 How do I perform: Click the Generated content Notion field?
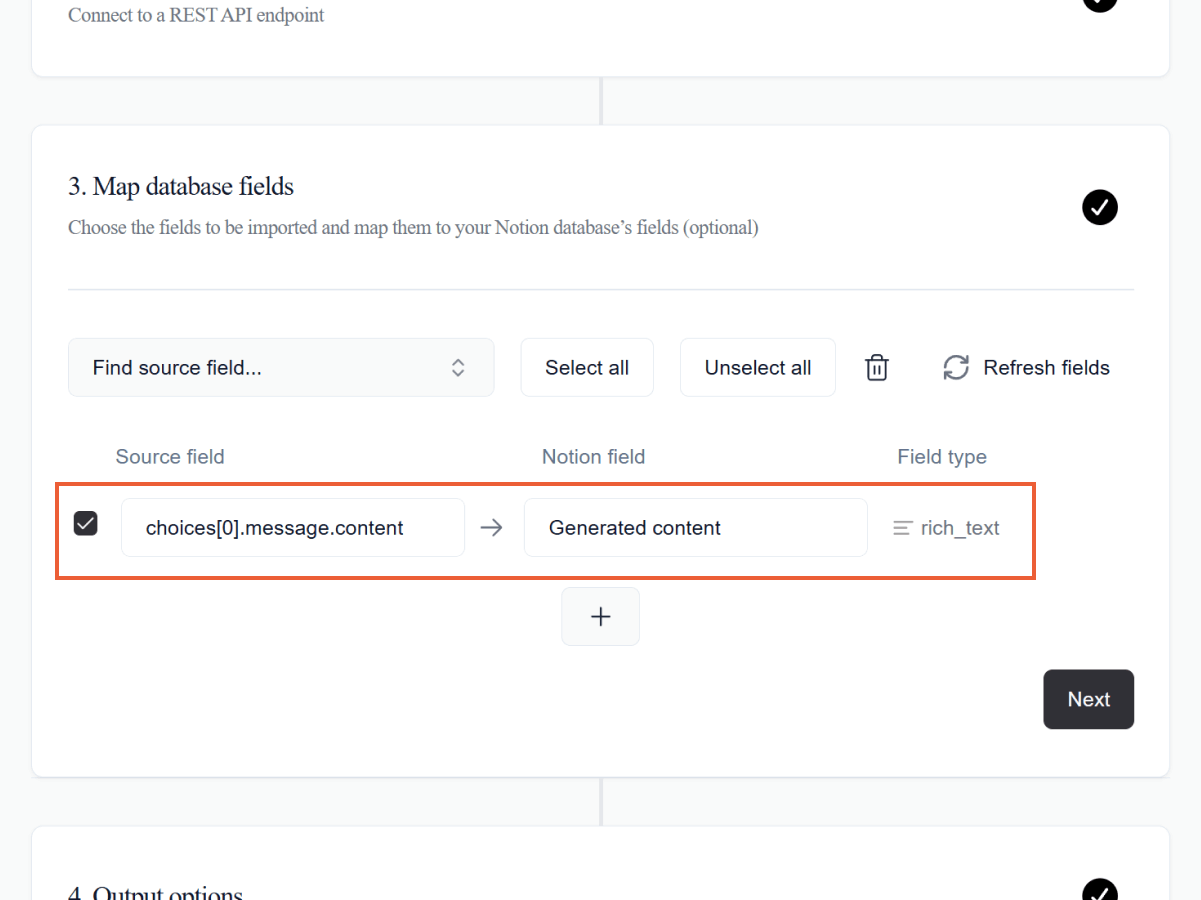point(696,528)
